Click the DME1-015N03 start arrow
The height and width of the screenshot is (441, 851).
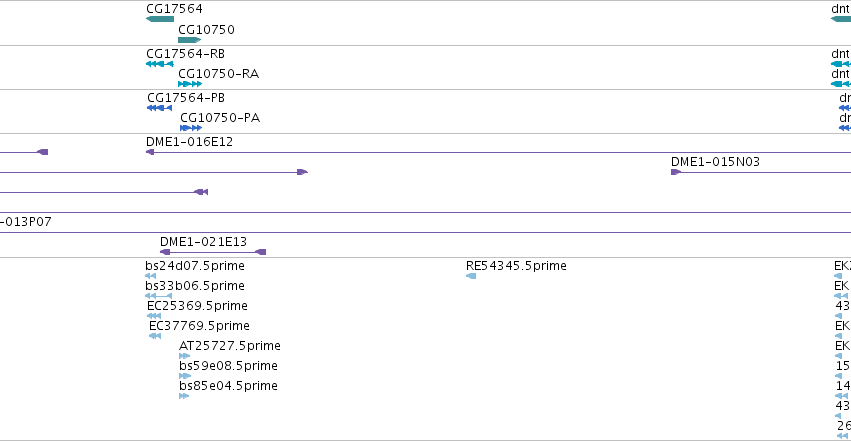click(676, 172)
